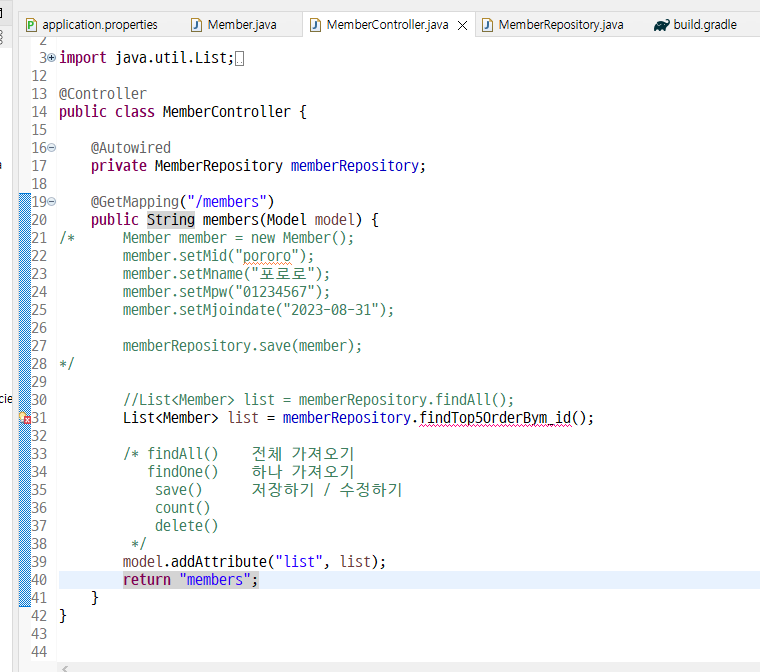The height and width of the screenshot is (672, 760).
Task: Click the highlighted String return type
Action: (x=171, y=220)
